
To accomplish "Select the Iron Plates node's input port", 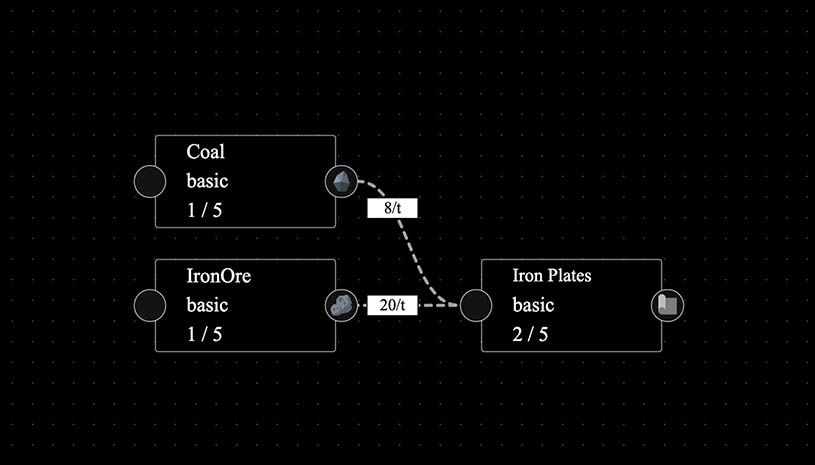I will tap(476, 305).
